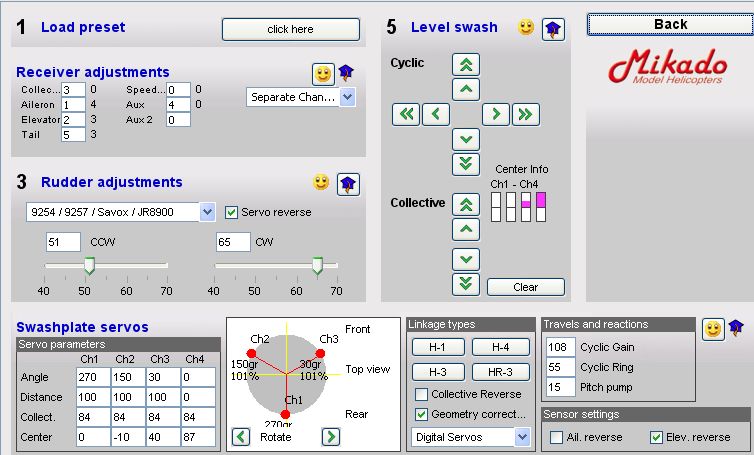Click smiley icon in Receiver adjustments
The height and width of the screenshot is (455, 754).
[322, 74]
